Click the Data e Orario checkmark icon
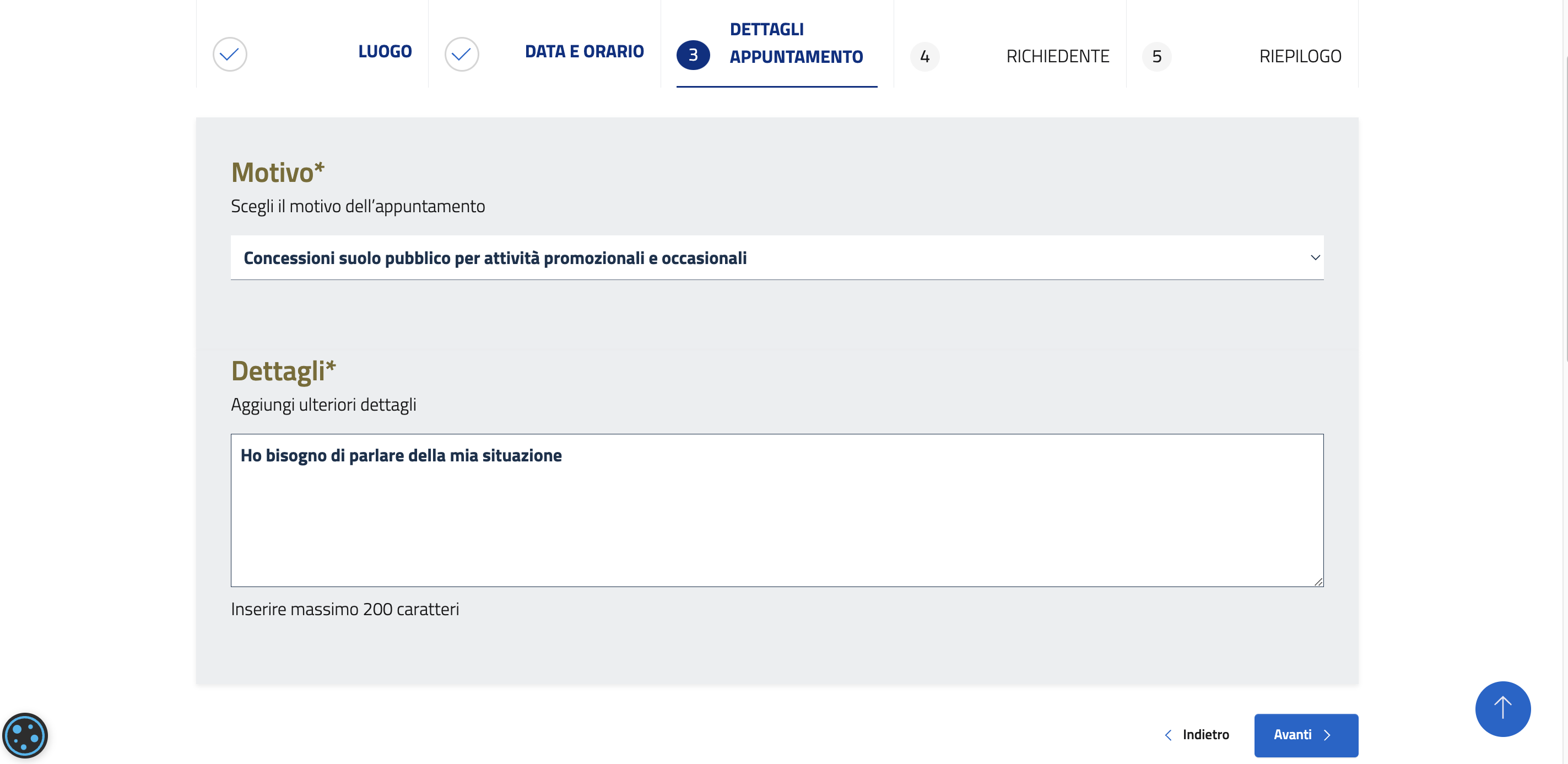 (x=461, y=55)
